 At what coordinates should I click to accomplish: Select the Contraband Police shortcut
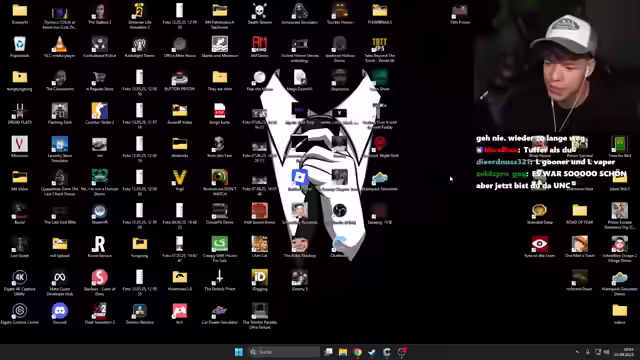point(100,44)
